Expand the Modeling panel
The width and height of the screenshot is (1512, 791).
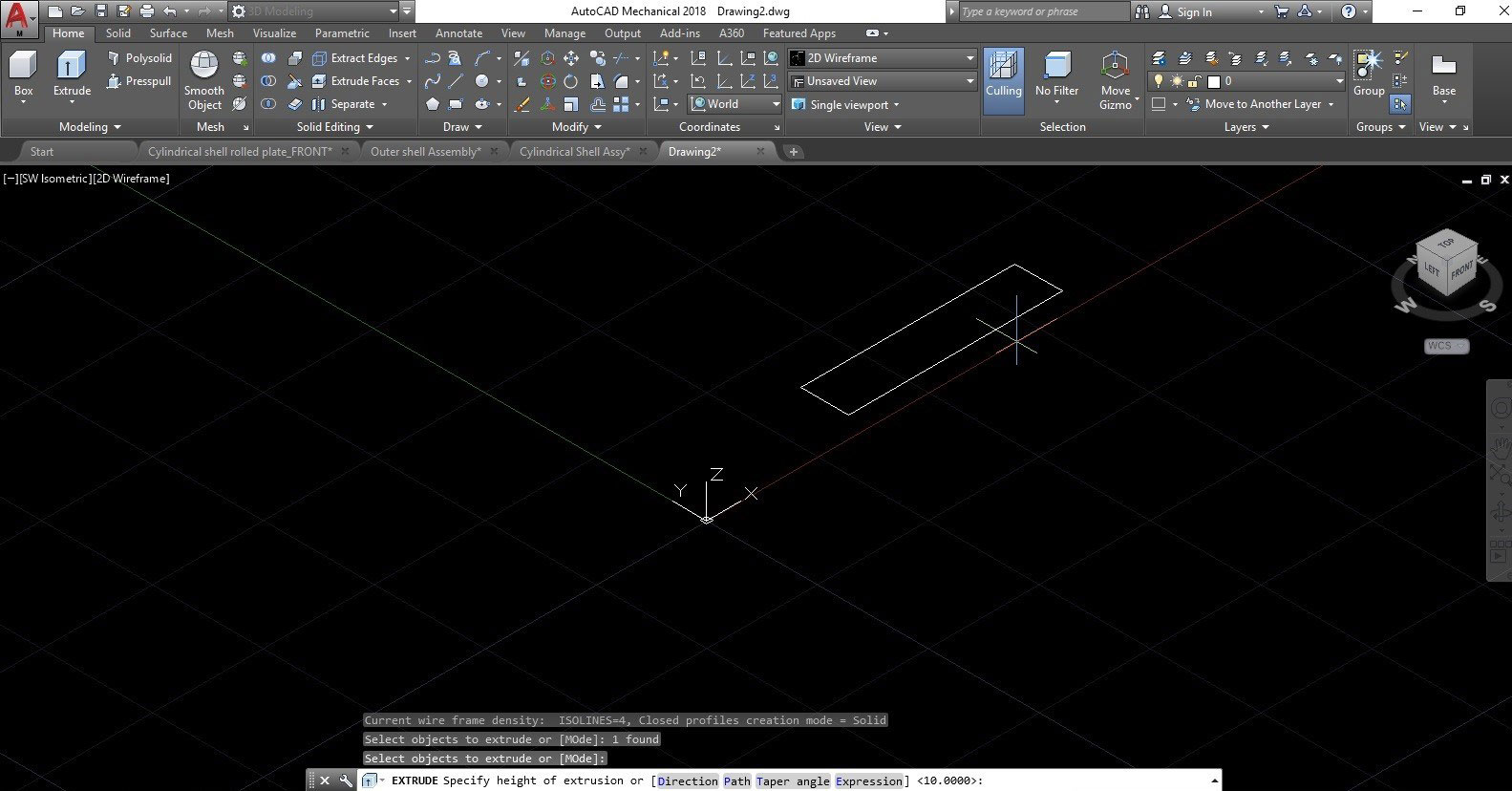click(x=90, y=127)
